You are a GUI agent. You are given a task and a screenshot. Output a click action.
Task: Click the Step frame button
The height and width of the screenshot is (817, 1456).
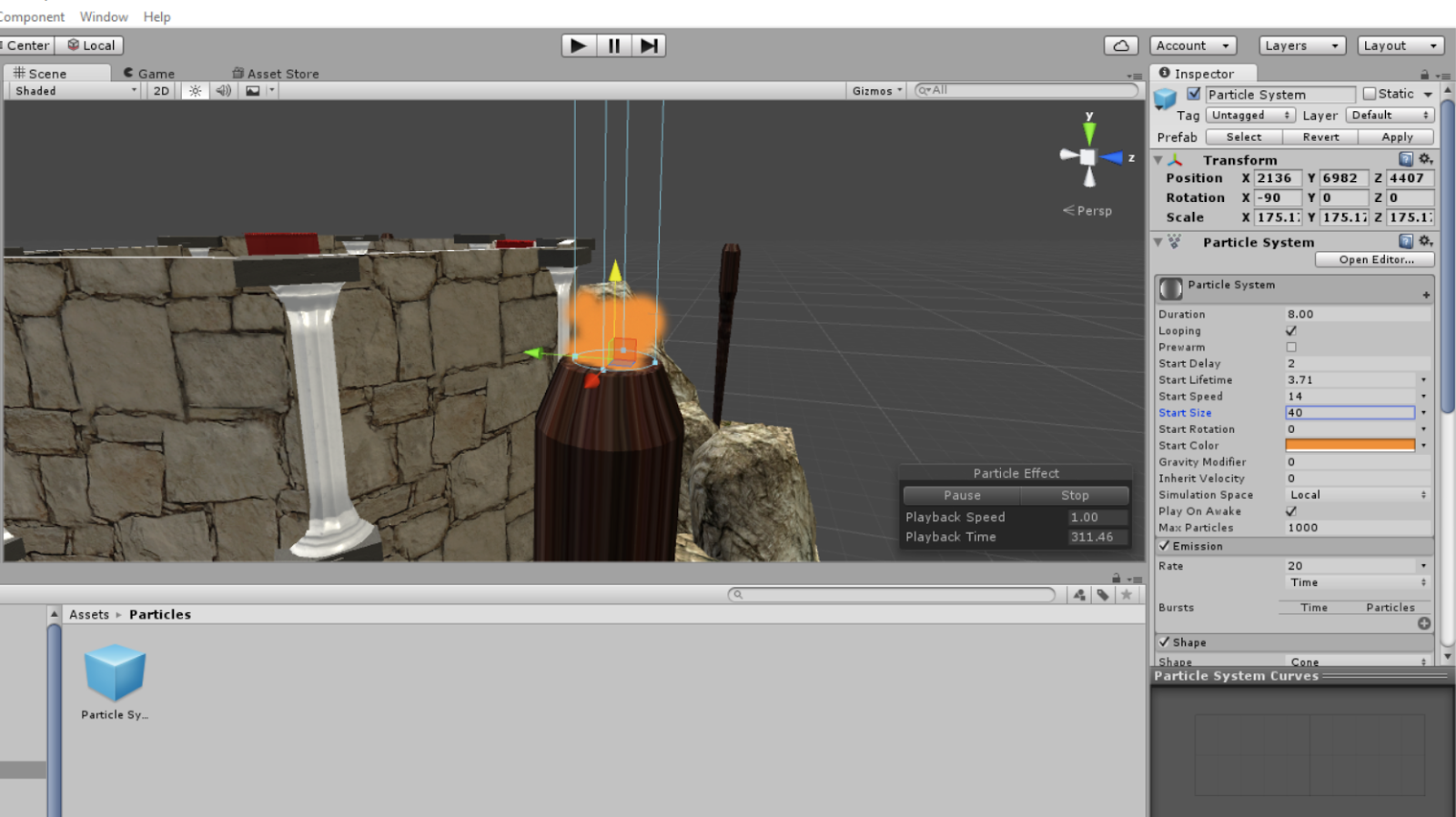(x=649, y=45)
